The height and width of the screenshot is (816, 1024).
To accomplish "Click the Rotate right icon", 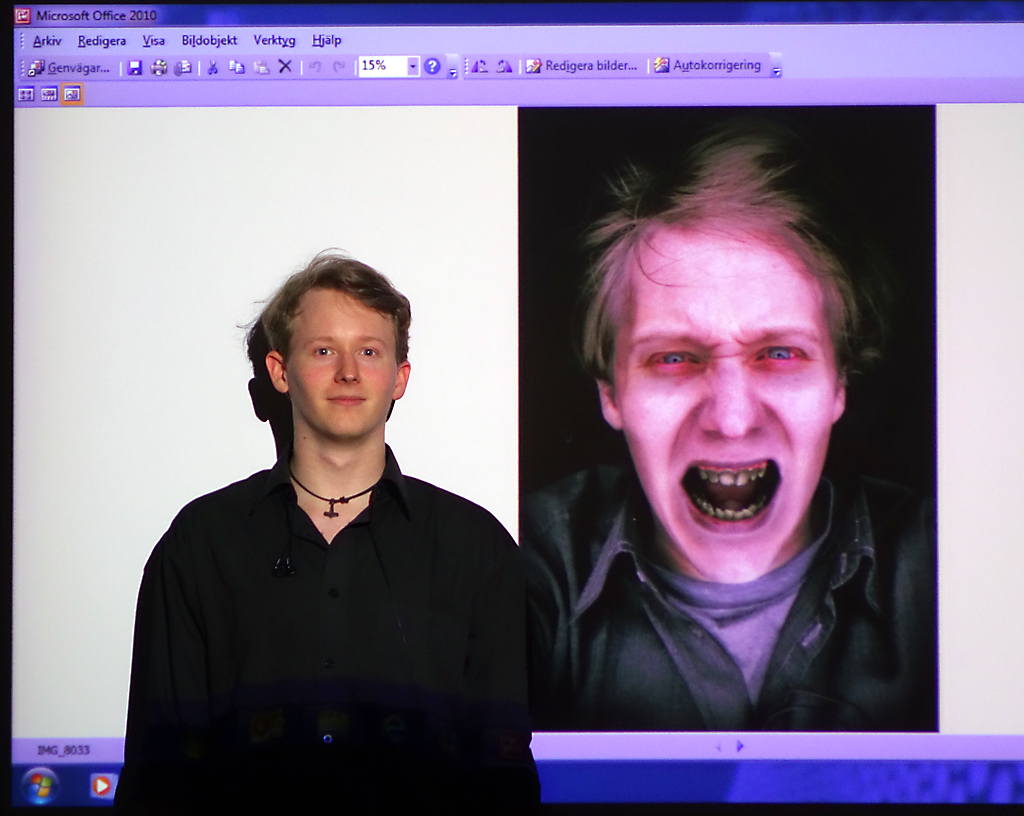I will pos(504,66).
